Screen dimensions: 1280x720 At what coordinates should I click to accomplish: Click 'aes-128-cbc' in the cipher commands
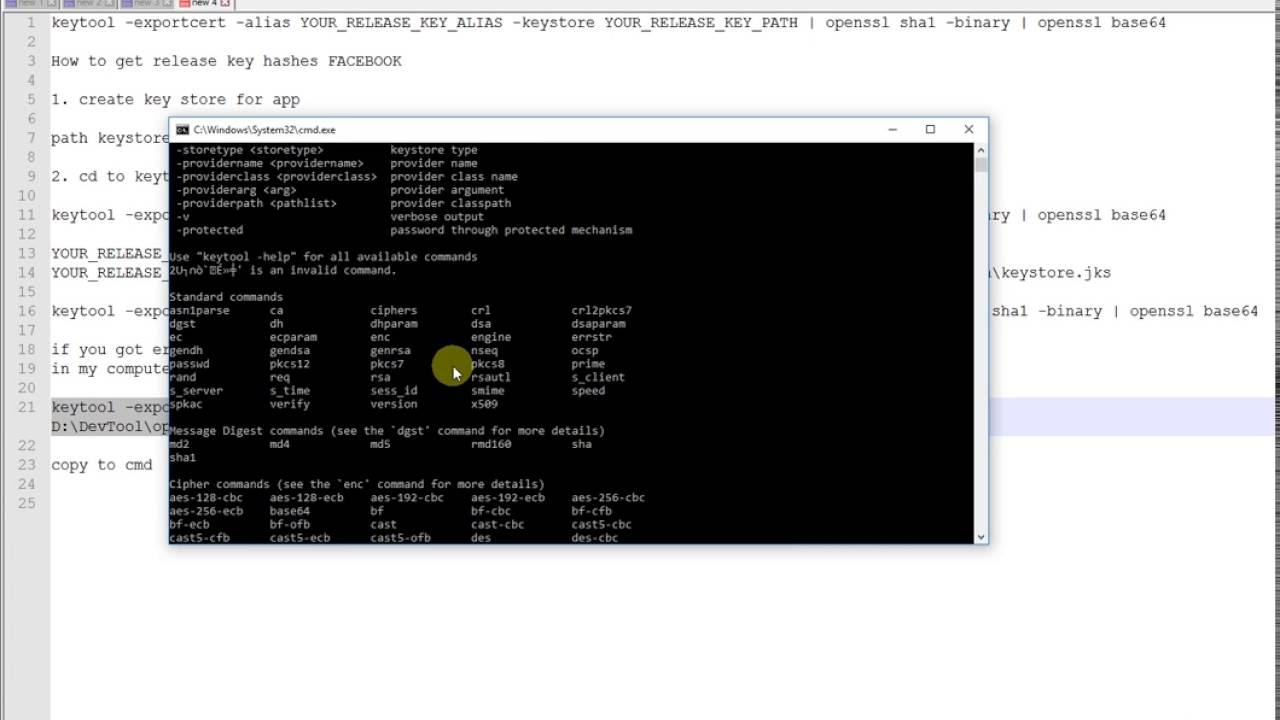[x=206, y=497]
